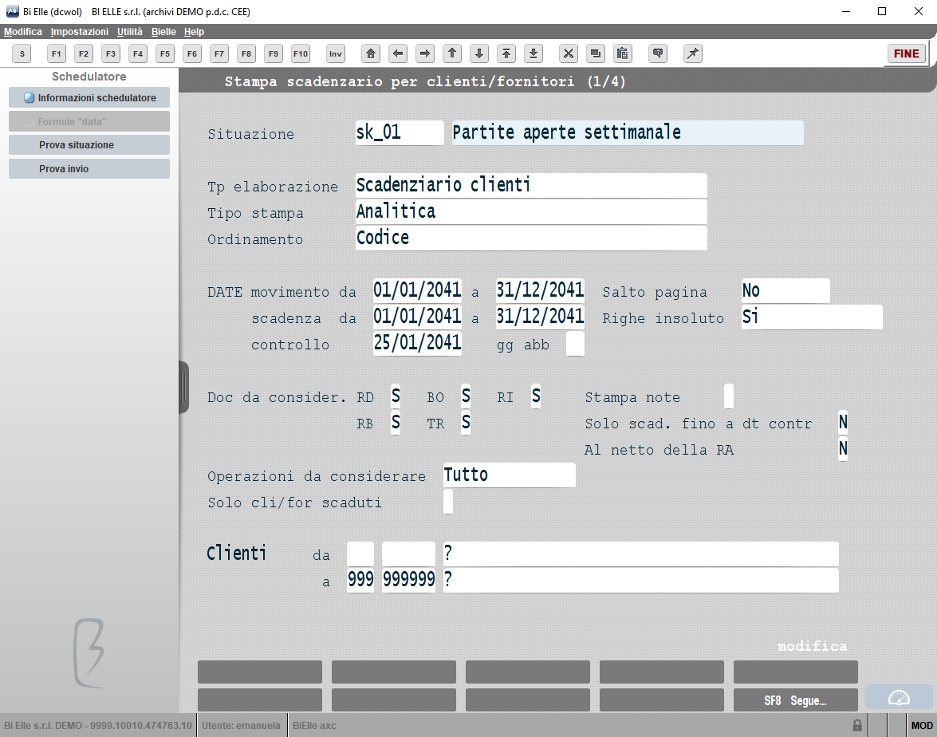Click the speech bubble toolbar icon
The width and height of the screenshot is (937, 737).
[x=658, y=54]
